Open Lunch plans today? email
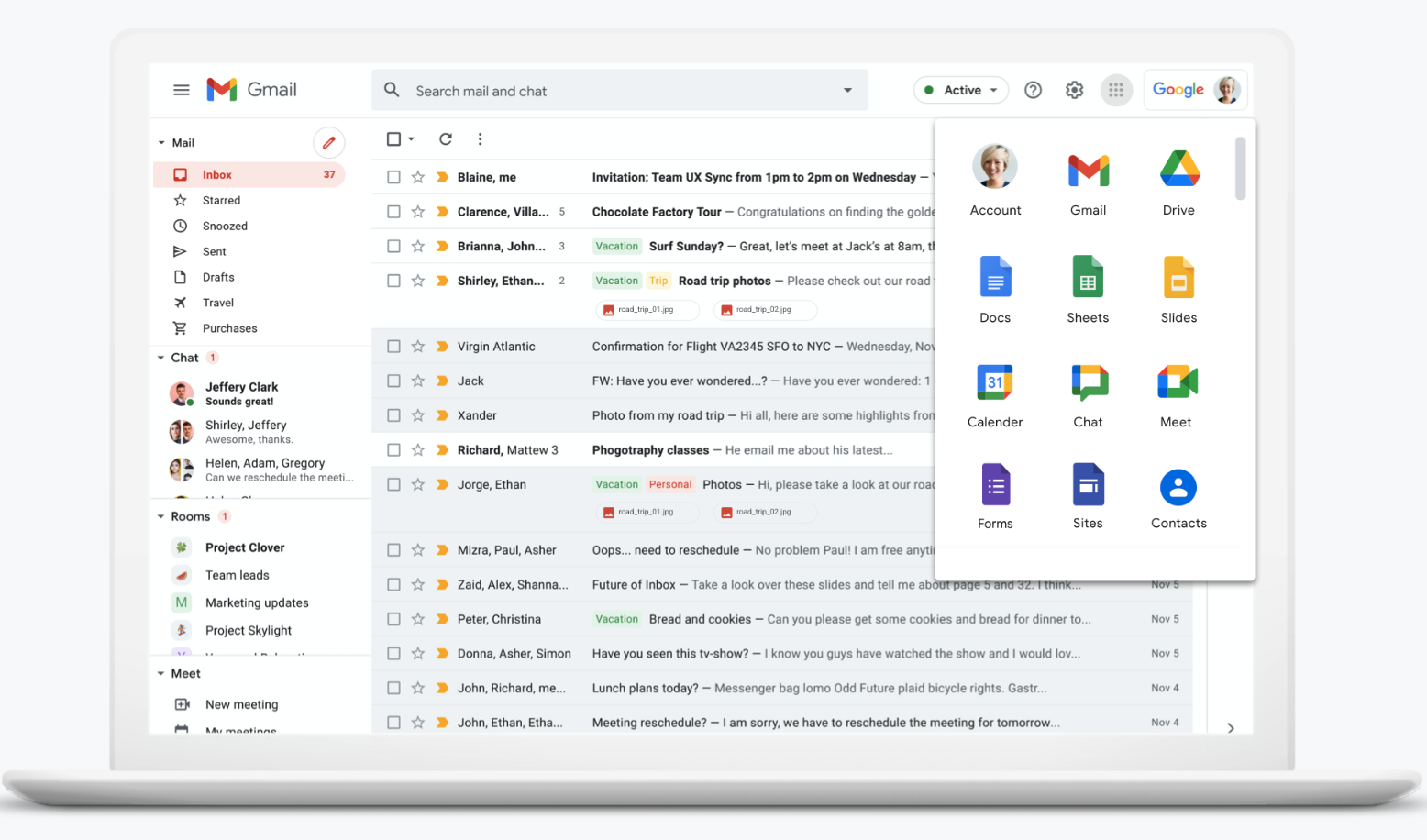The image size is (1427, 840). [782, 688]
